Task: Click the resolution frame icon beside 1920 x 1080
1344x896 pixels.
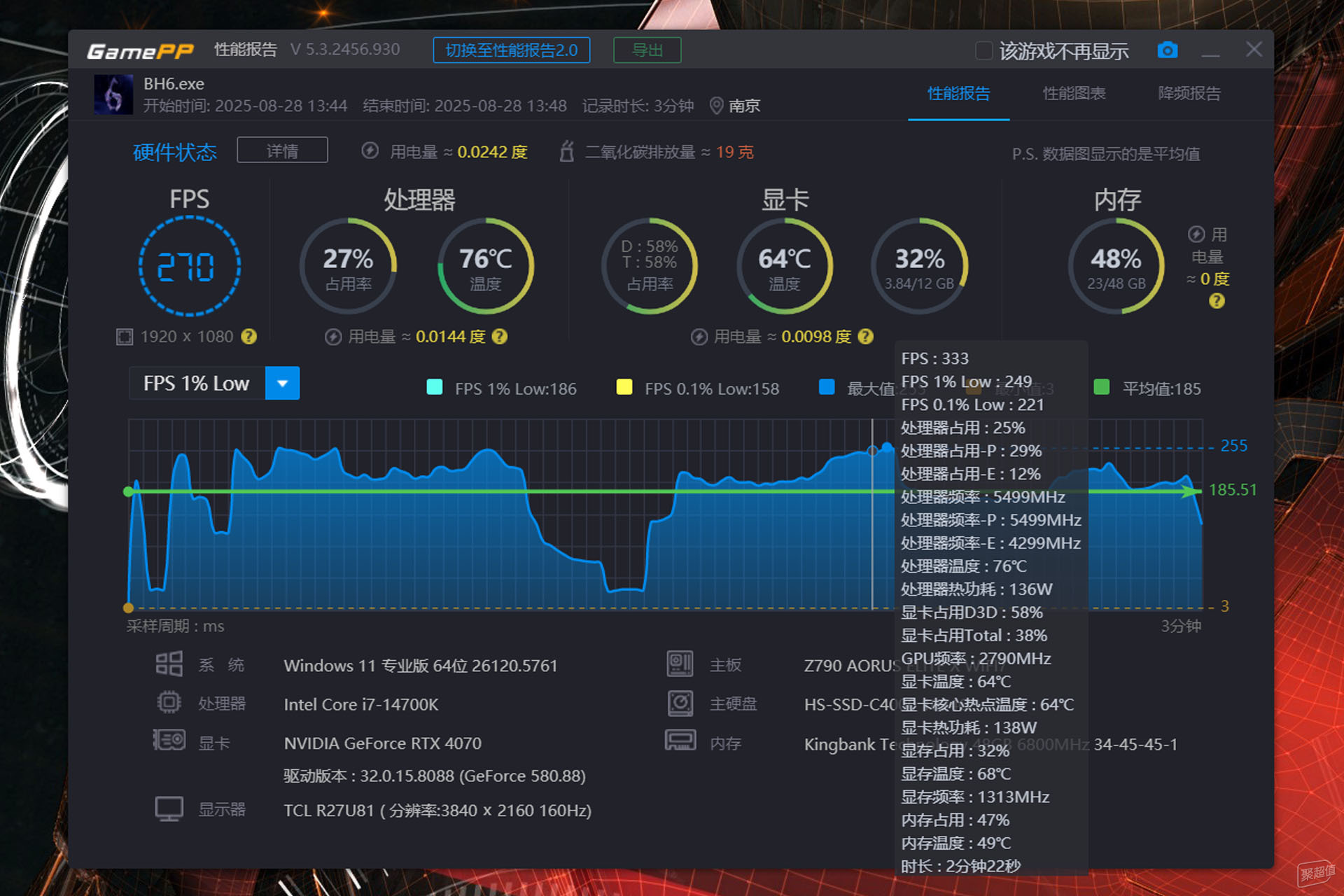Action: 125,337
